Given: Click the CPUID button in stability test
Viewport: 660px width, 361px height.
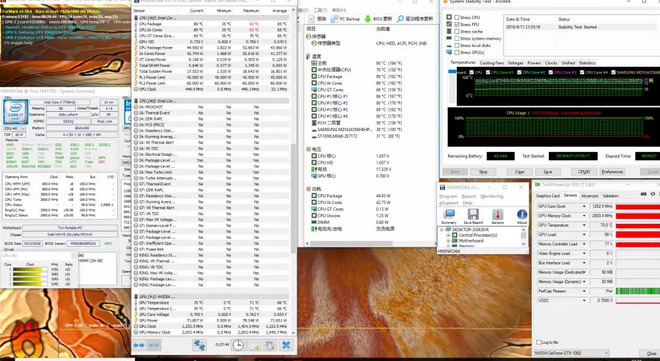Looking at the screenshot, I should (584, 172).
